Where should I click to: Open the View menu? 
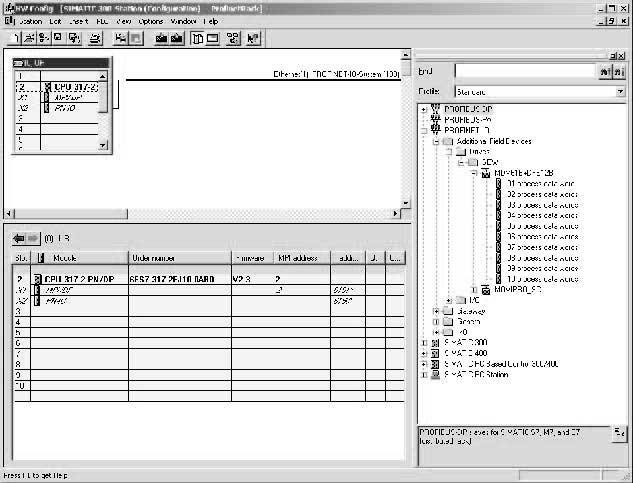click(124, 21)
